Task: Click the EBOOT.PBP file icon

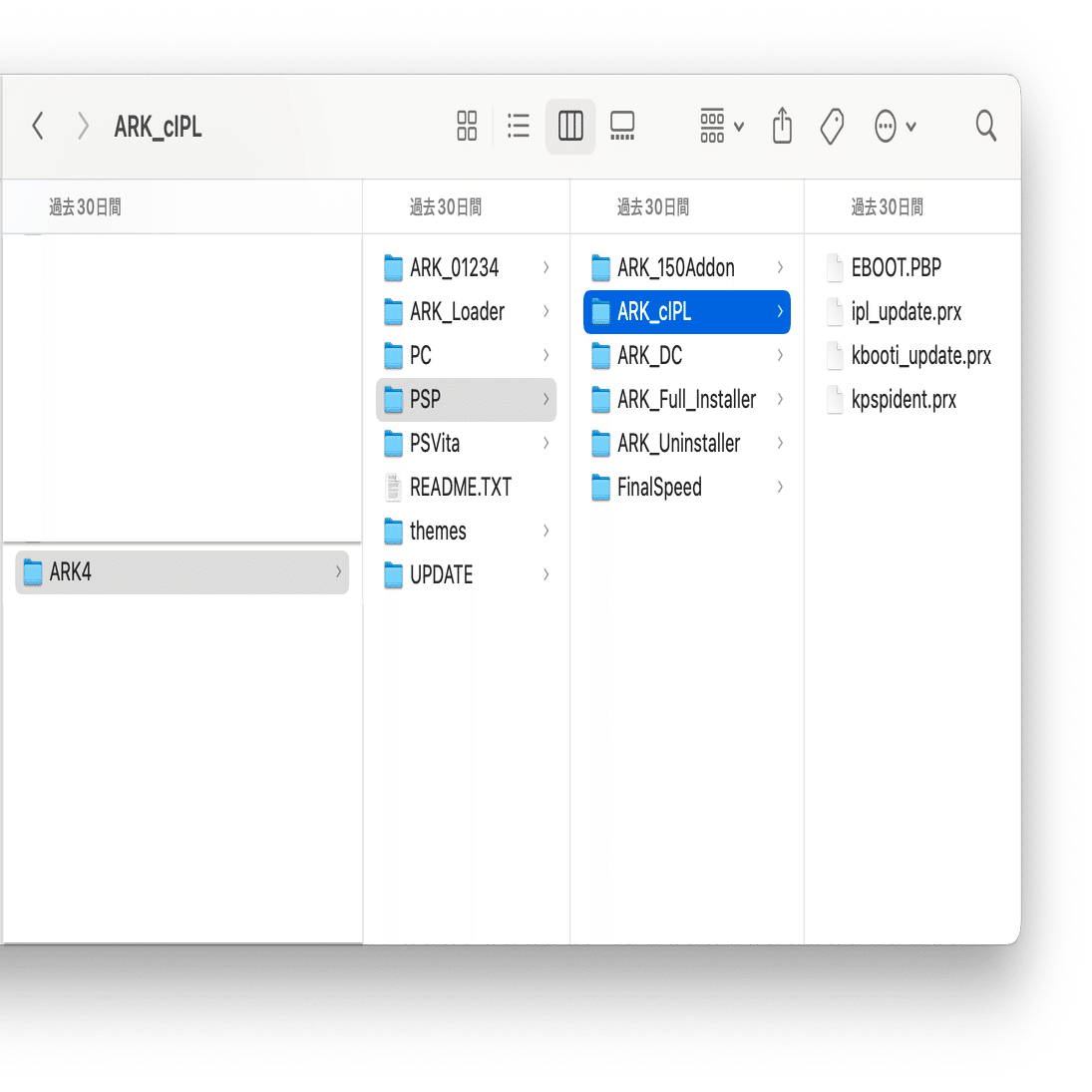Action: (835, 267)
